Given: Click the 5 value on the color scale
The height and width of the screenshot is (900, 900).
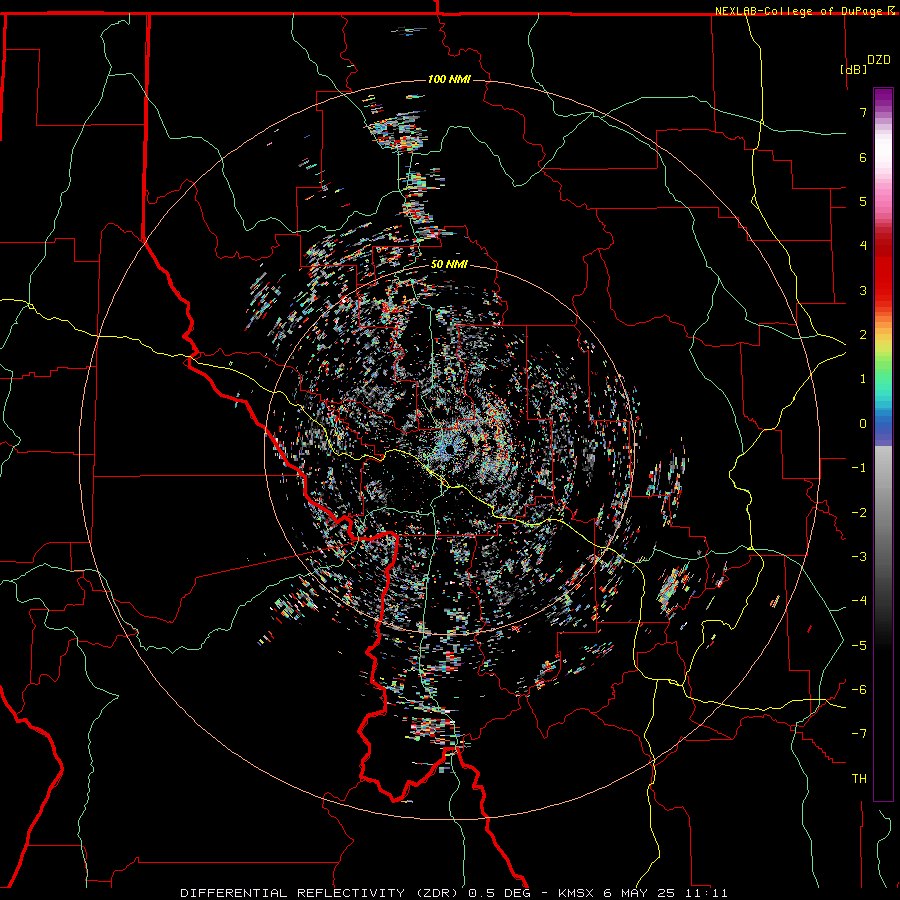Looking at the screenshot, I should [x=863, y=201].
